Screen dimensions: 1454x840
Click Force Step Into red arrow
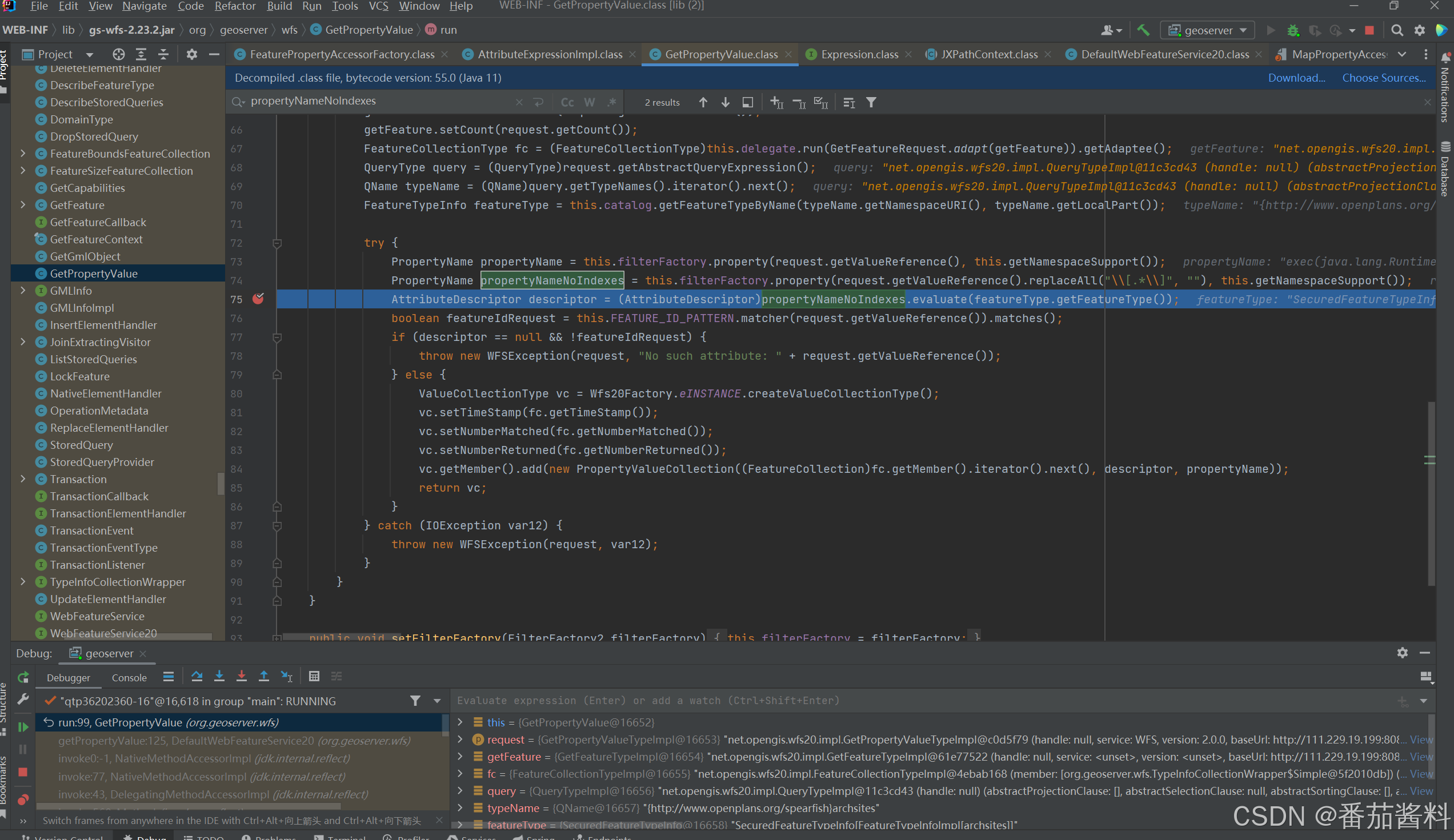tap(242, 676)
